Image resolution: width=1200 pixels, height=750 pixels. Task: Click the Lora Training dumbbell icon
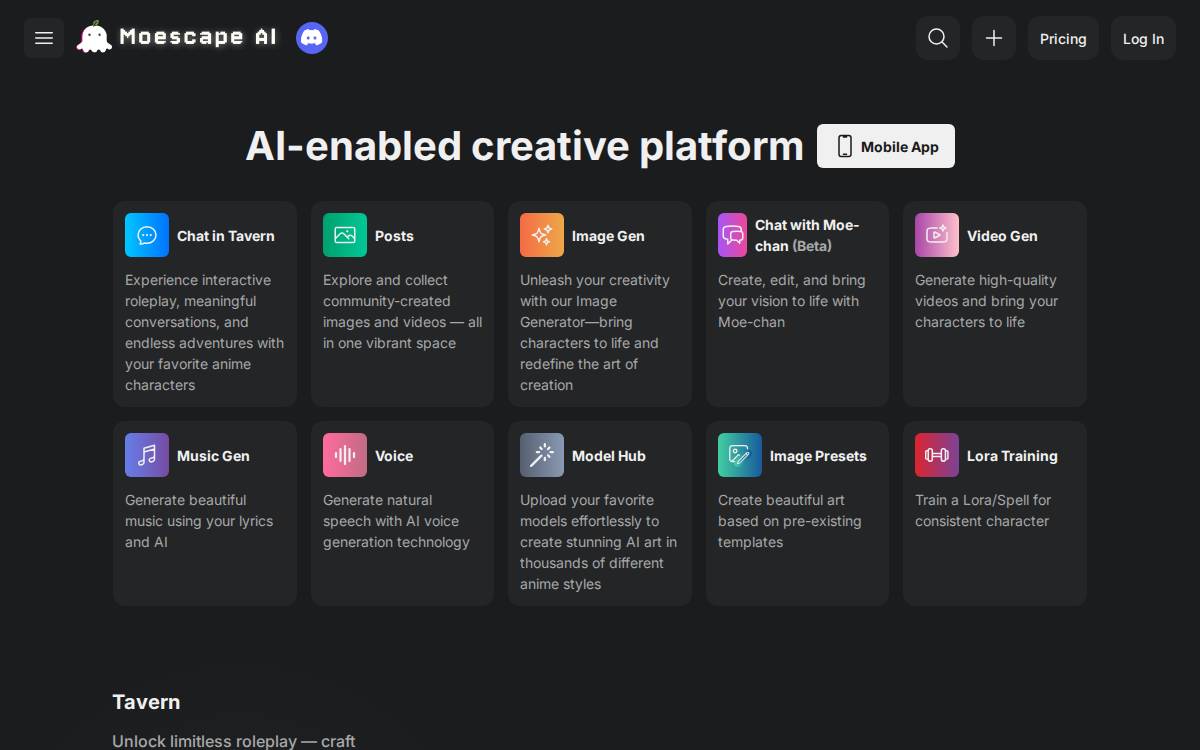[937, 455]
